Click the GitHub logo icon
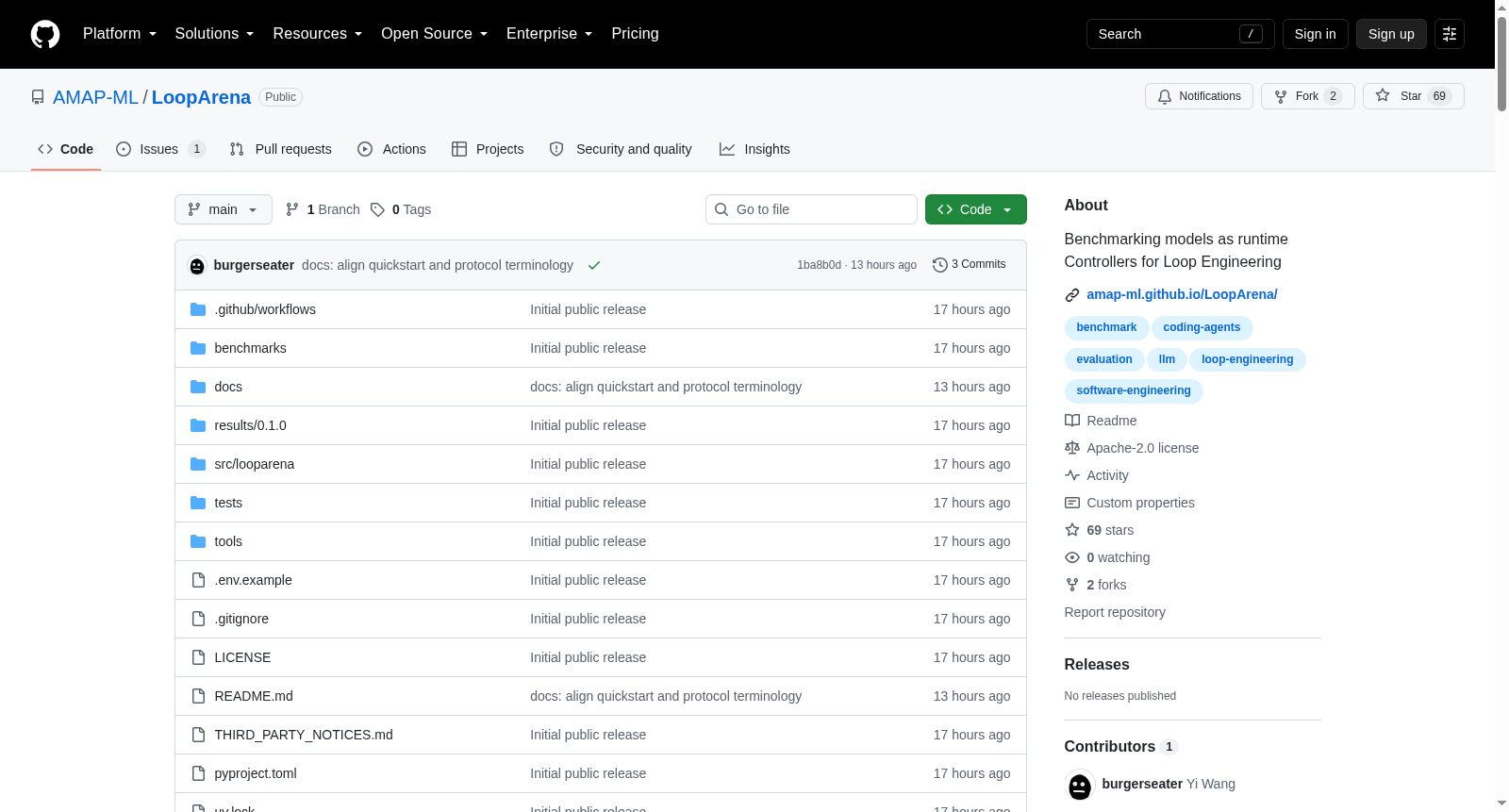 click(x=45, y=34)
